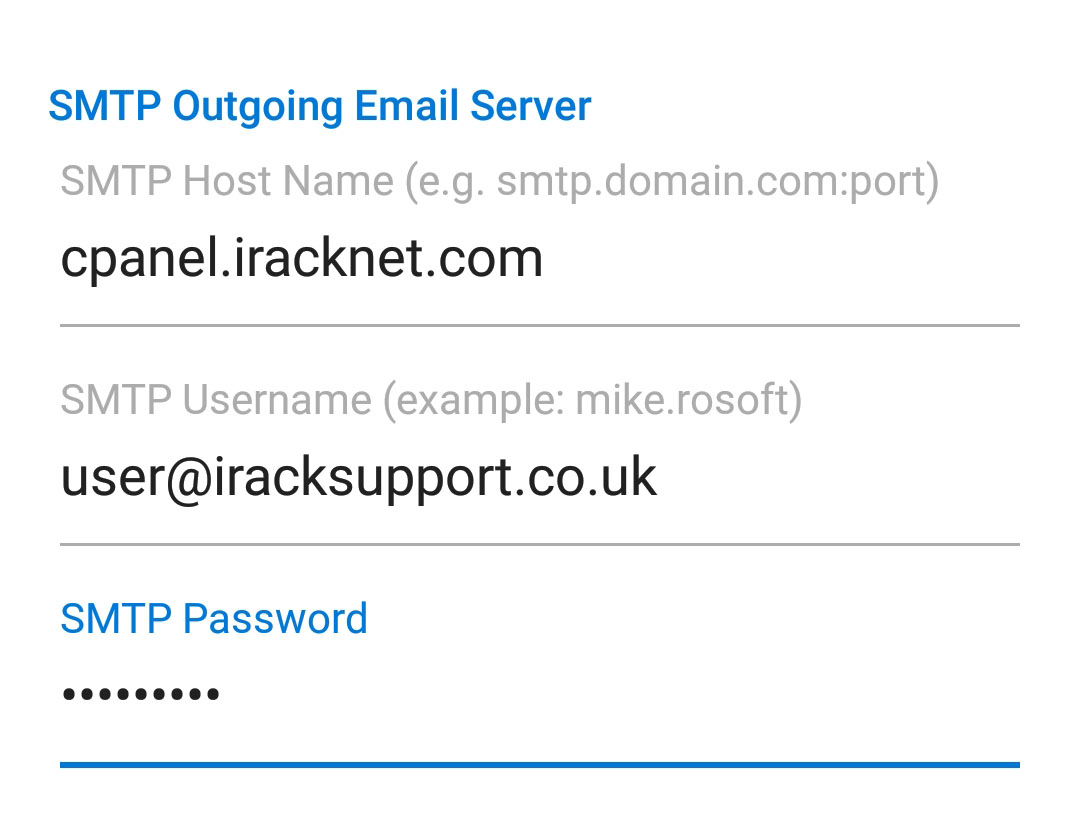Image resolution: width=1080 pixels, height=837 pixels.
Task: Click the SMTP Host Name field containing cpanel.iracknet.com
Action: click(540, 260)
